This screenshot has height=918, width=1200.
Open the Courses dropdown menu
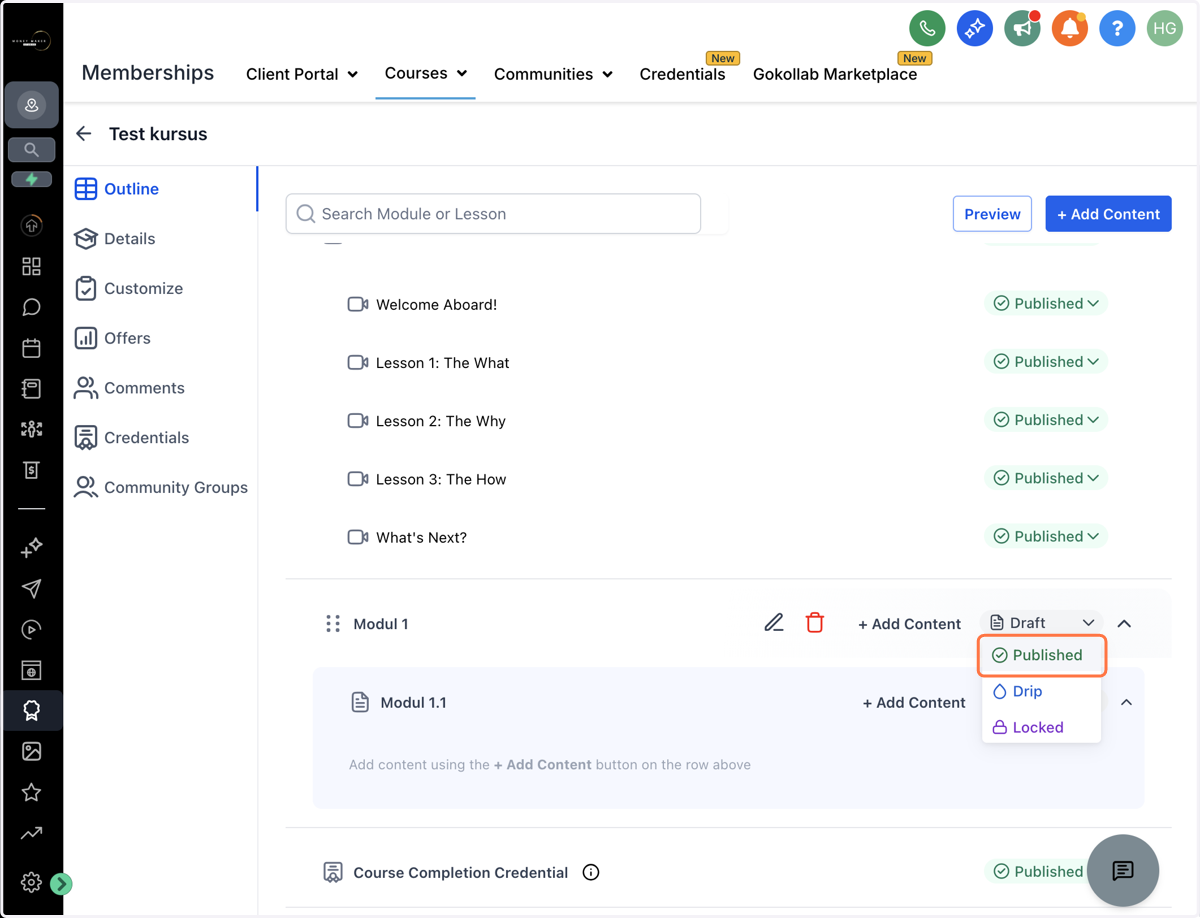click(x=426, y=74)
